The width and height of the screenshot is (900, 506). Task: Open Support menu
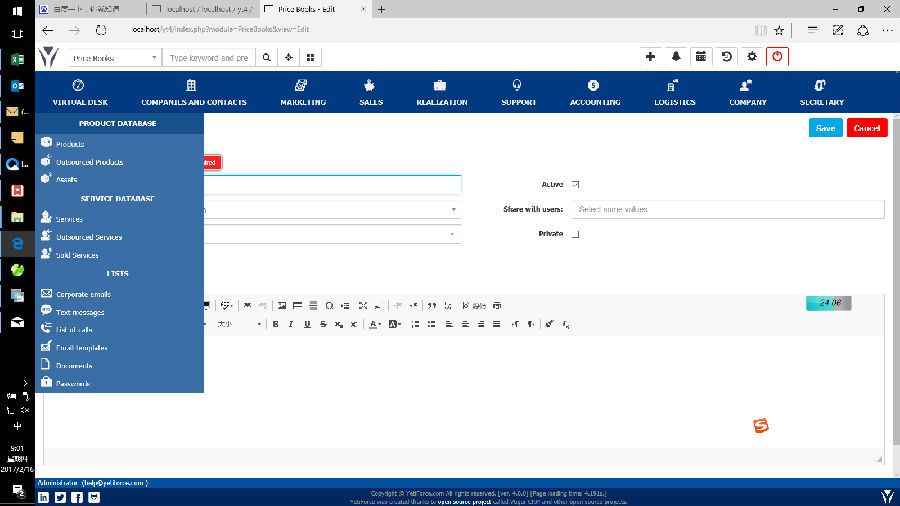[518, 92]
